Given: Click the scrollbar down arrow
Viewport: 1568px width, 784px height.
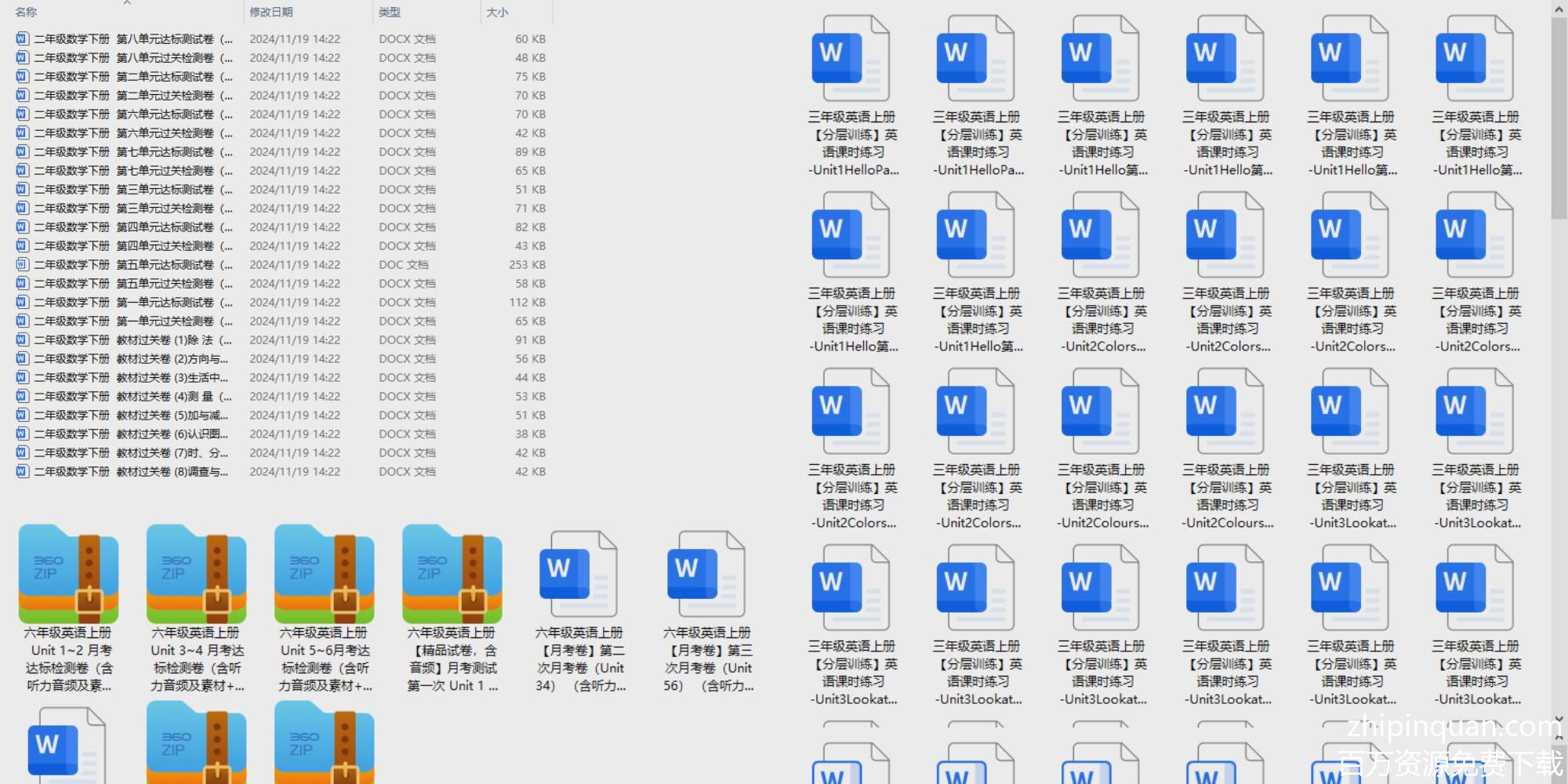Looking at the screenshot, I should tap(1559, 718).
